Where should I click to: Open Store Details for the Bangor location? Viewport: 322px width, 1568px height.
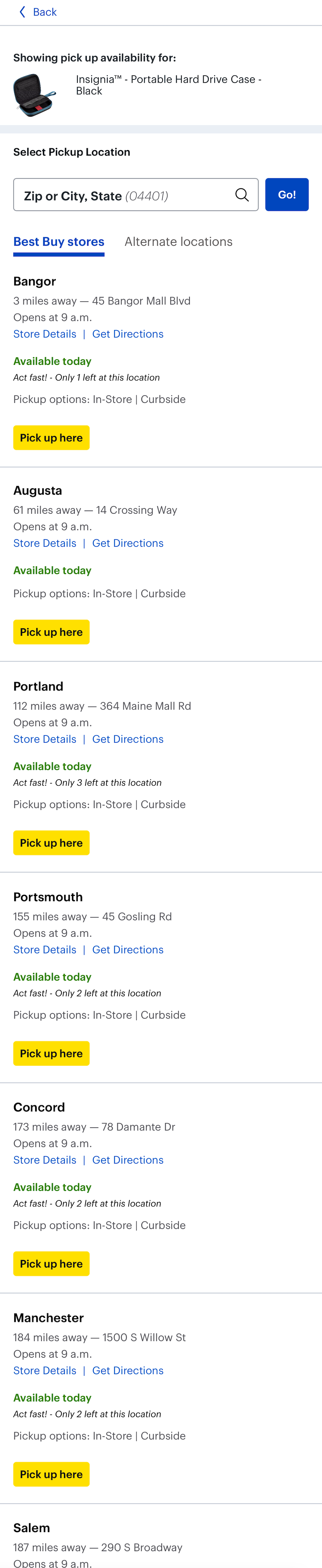coord(44,334)
